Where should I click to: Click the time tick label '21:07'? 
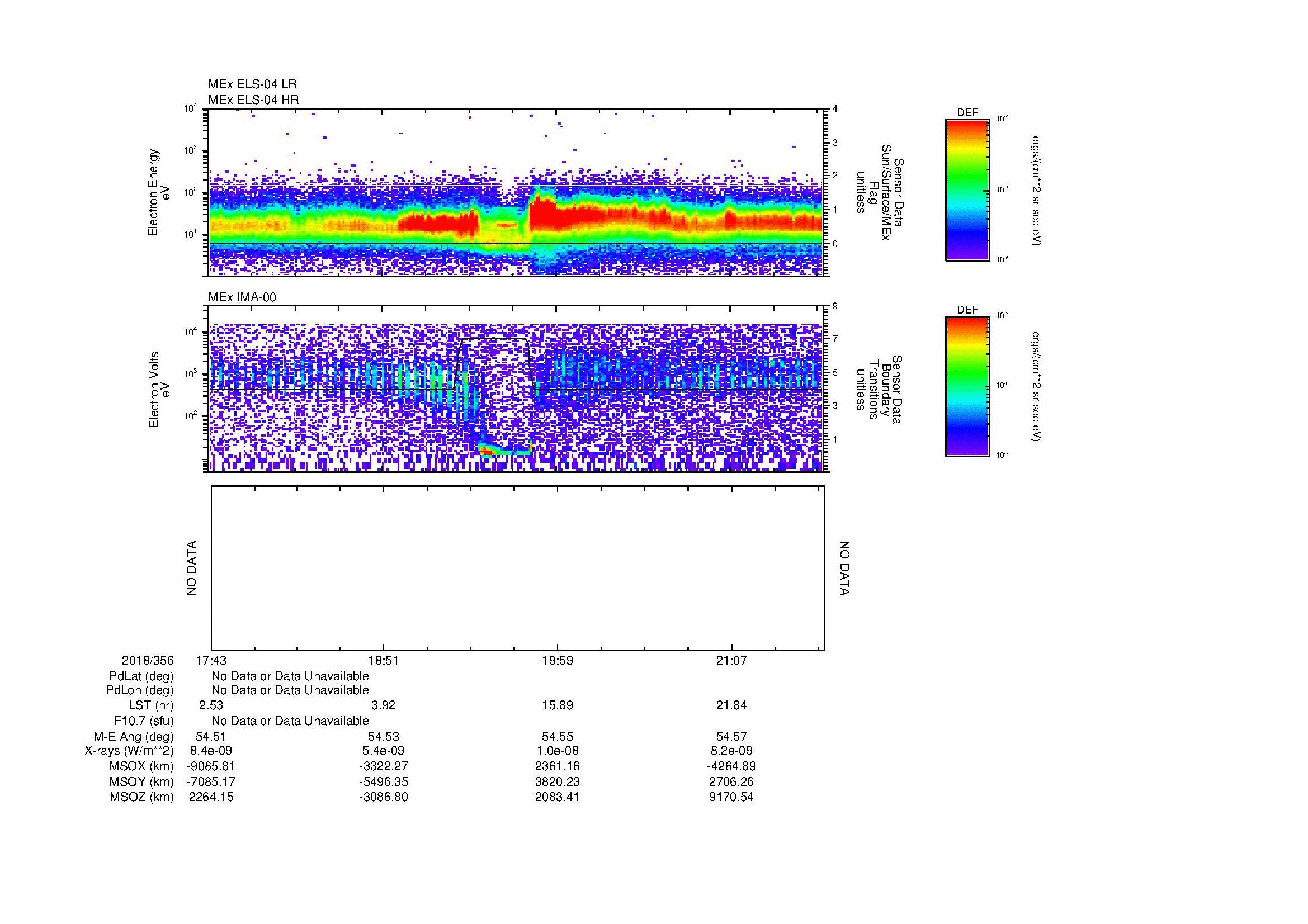coord(731,660)
